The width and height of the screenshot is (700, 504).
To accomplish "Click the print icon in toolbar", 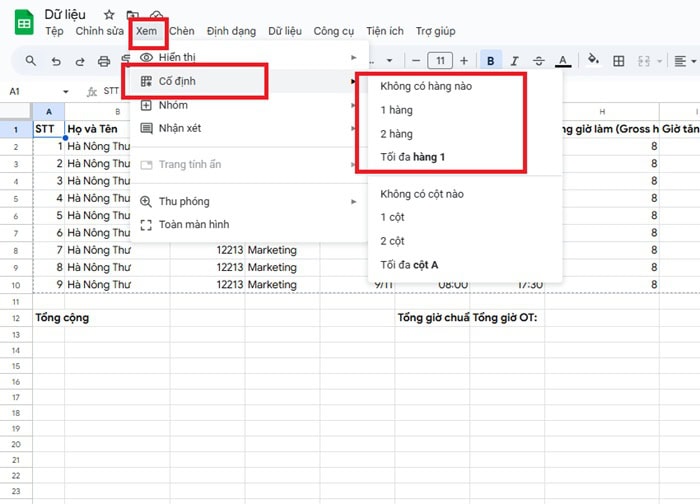I will pos(104,61).
